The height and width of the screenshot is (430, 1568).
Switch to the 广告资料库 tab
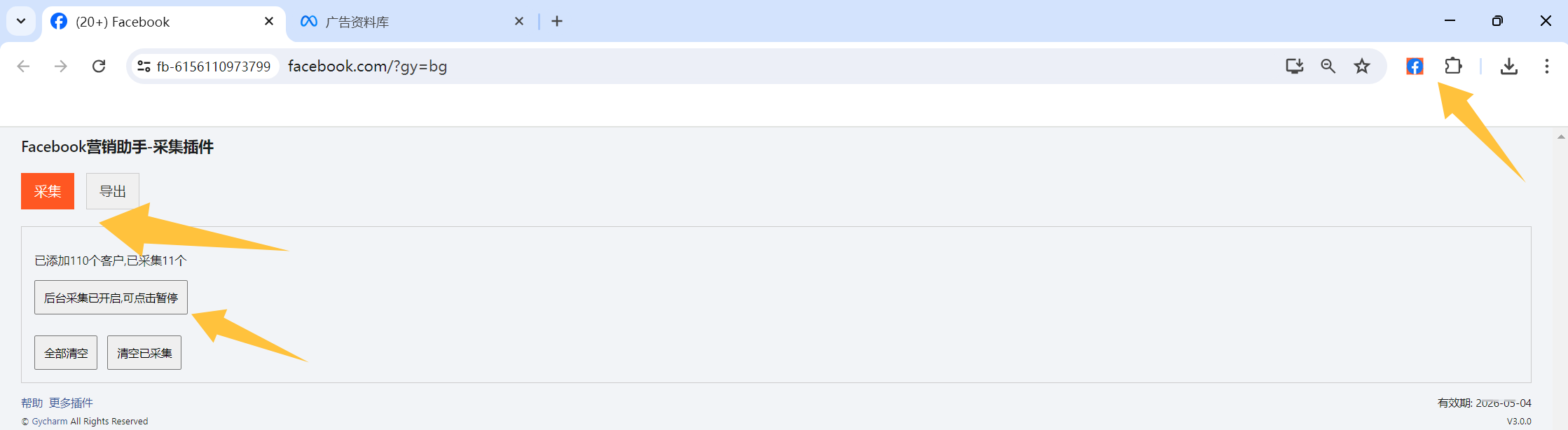(406, 22)
